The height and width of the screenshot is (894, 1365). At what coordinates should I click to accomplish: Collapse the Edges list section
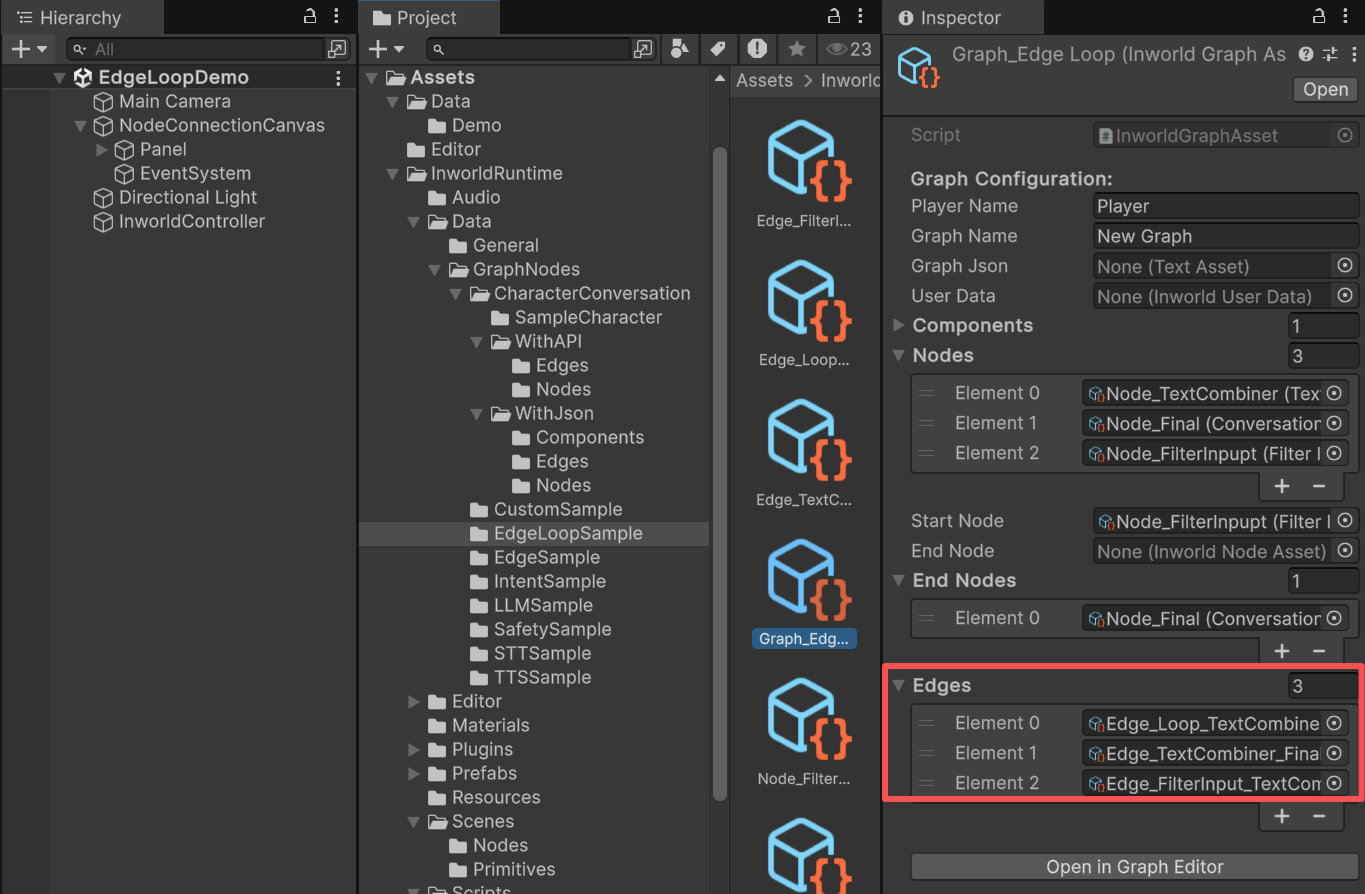(x=898, y=686)
